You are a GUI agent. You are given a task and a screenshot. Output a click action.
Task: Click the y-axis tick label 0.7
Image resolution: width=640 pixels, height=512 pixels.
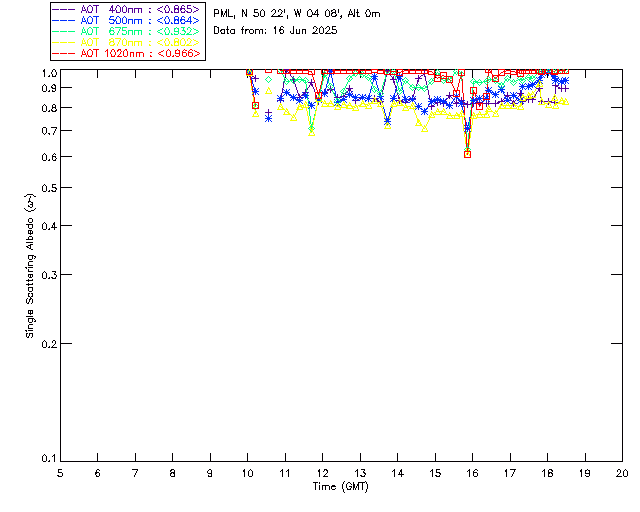pos(49,131)
